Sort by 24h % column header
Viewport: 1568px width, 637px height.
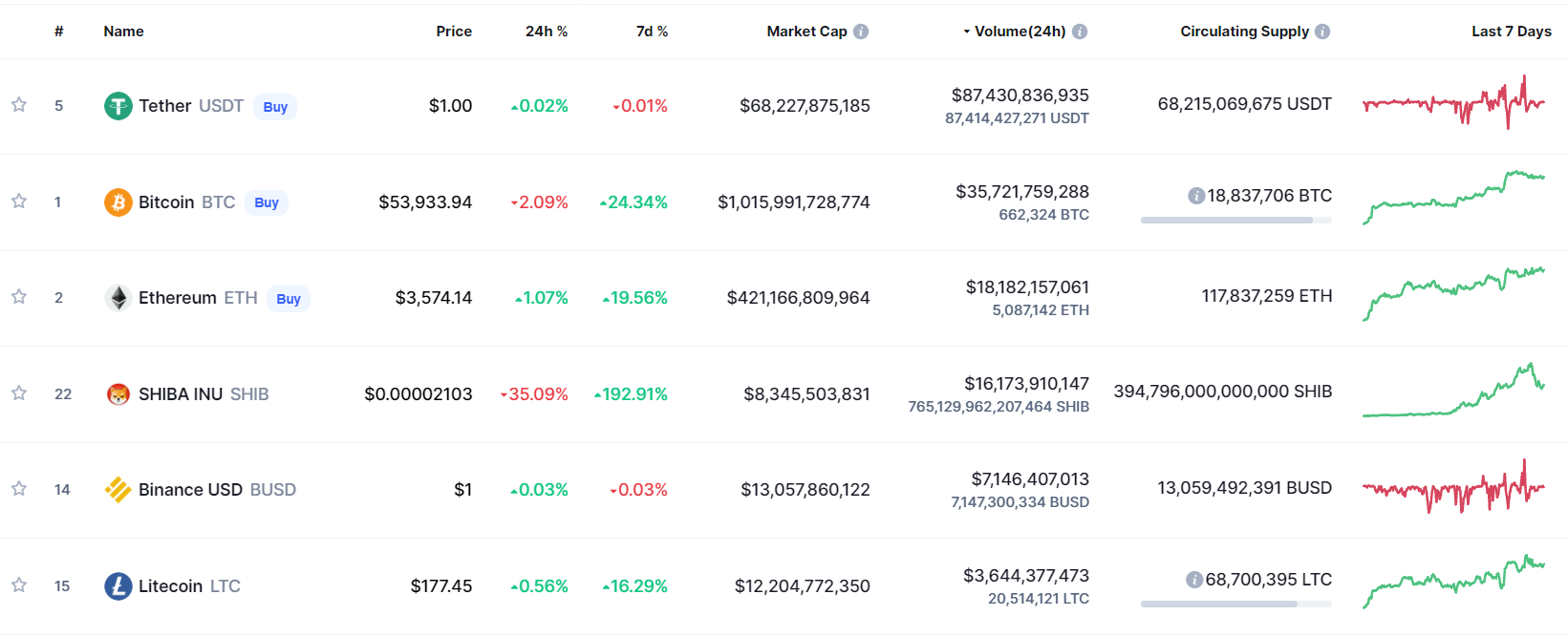(547, 32)
